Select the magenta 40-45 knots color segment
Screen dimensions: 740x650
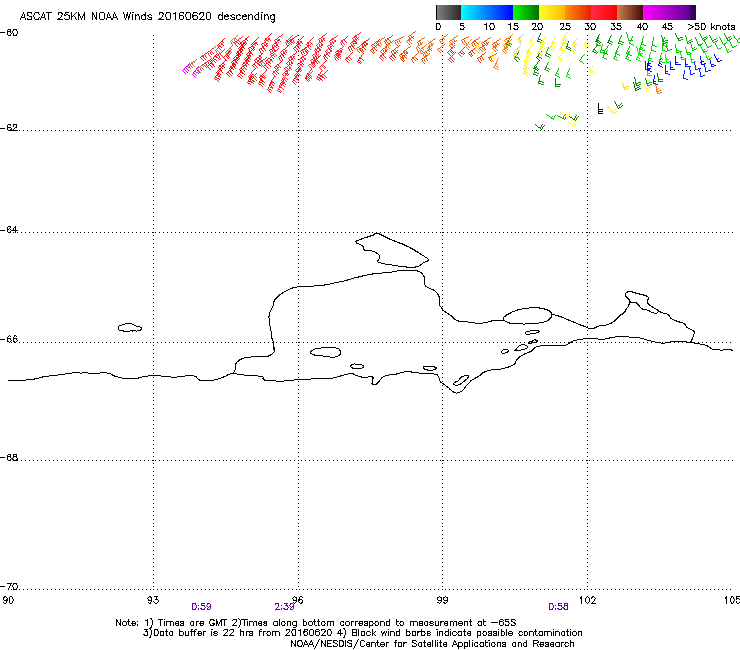pos(656,12)
